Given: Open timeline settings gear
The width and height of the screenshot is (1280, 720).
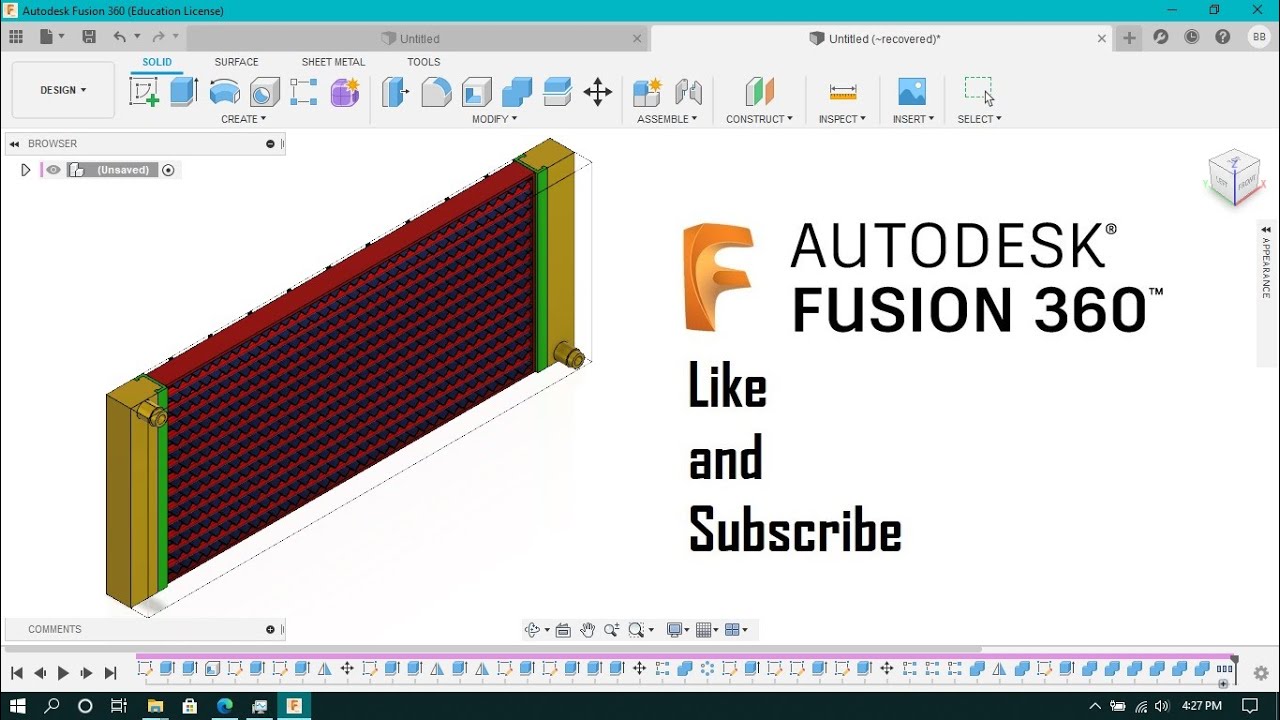Looking at the screenshot, I should pos(1261,673).
